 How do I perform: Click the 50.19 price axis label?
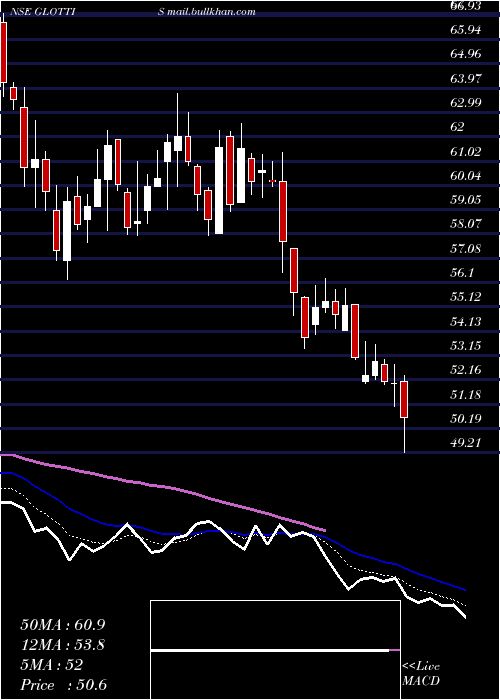point(466,418)
